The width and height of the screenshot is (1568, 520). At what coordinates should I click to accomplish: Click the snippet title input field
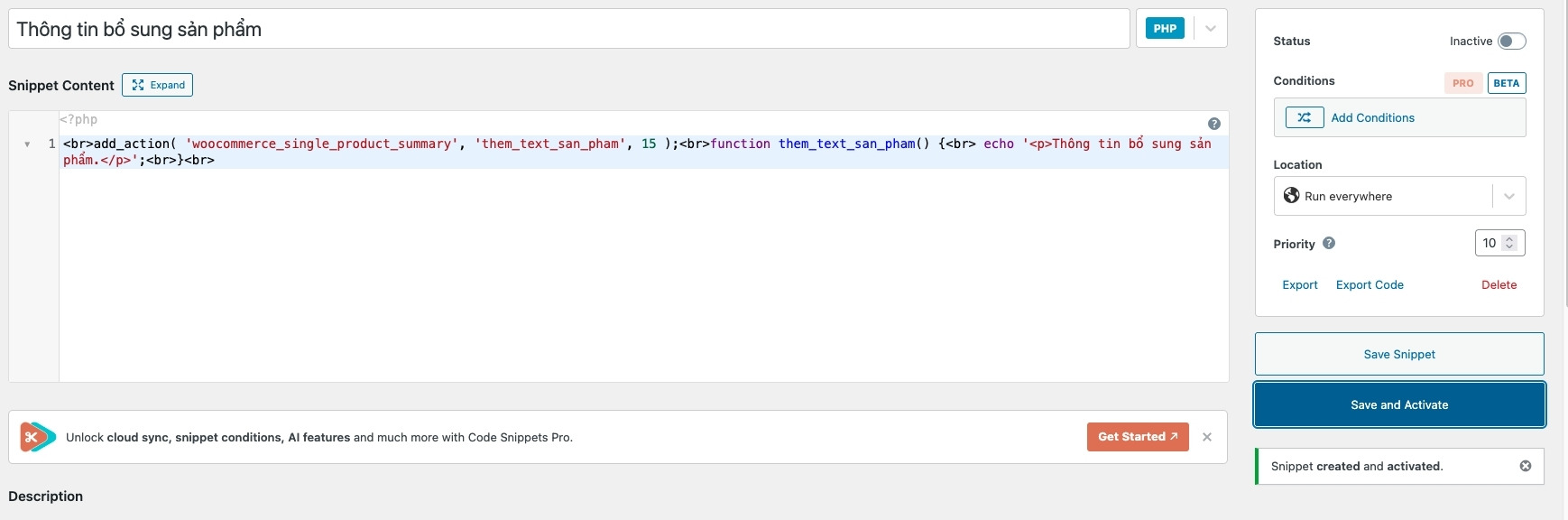point(568,29)
